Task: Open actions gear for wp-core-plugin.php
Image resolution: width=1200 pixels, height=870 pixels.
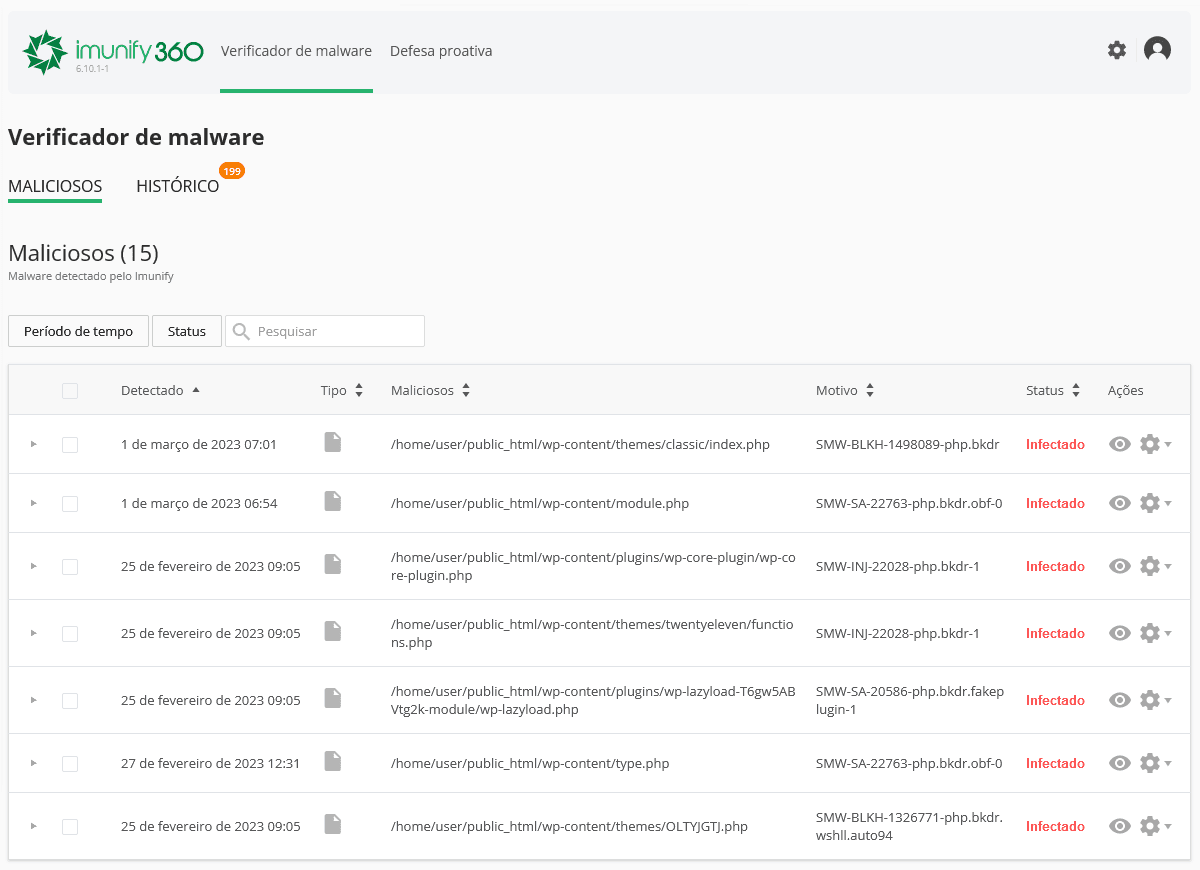Action: [1155, 566]
